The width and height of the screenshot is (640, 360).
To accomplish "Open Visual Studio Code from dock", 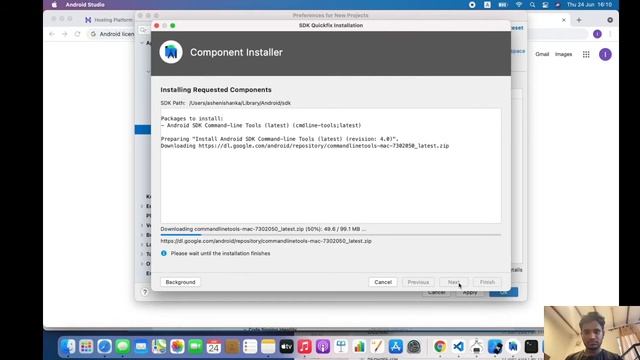I will [458, 347].
